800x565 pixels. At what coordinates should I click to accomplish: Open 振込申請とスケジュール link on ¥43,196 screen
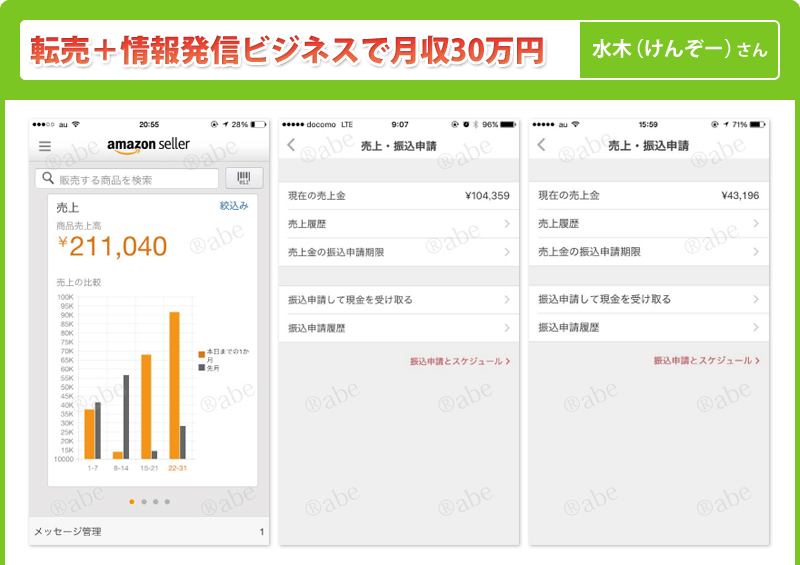706,361
